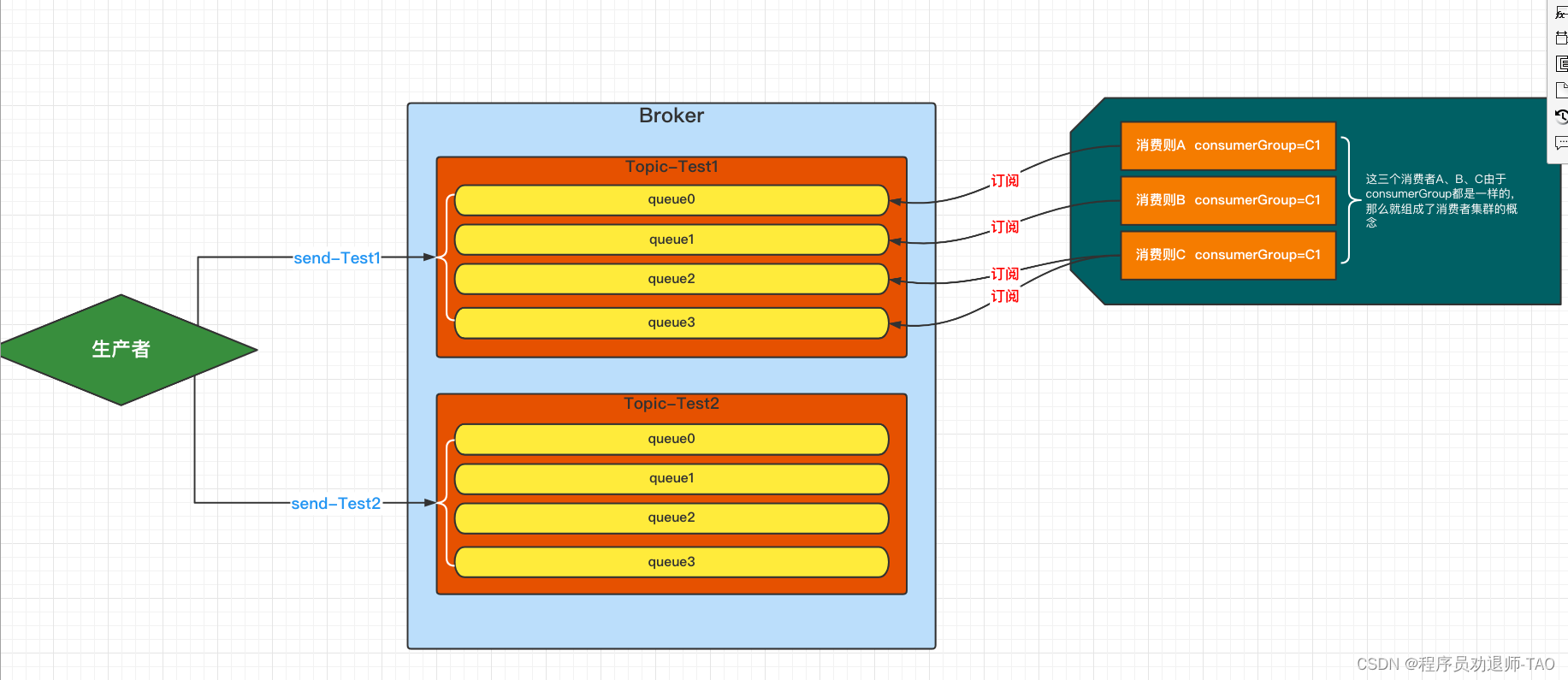Viewport: 1568px width, 680px height.
Task: Select queue0 under Topic-Test2
Action: 672,440
